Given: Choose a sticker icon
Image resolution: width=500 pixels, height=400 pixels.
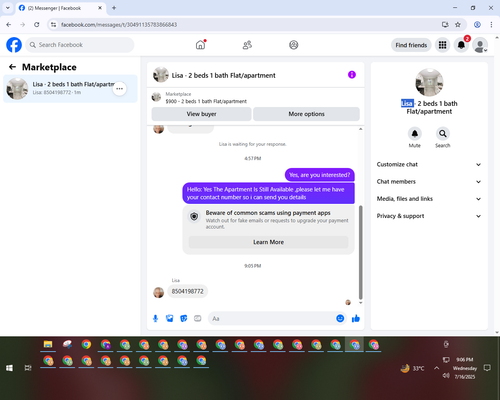Looking at the screenshot, I should pyautogui.click(x=184, y=318).
